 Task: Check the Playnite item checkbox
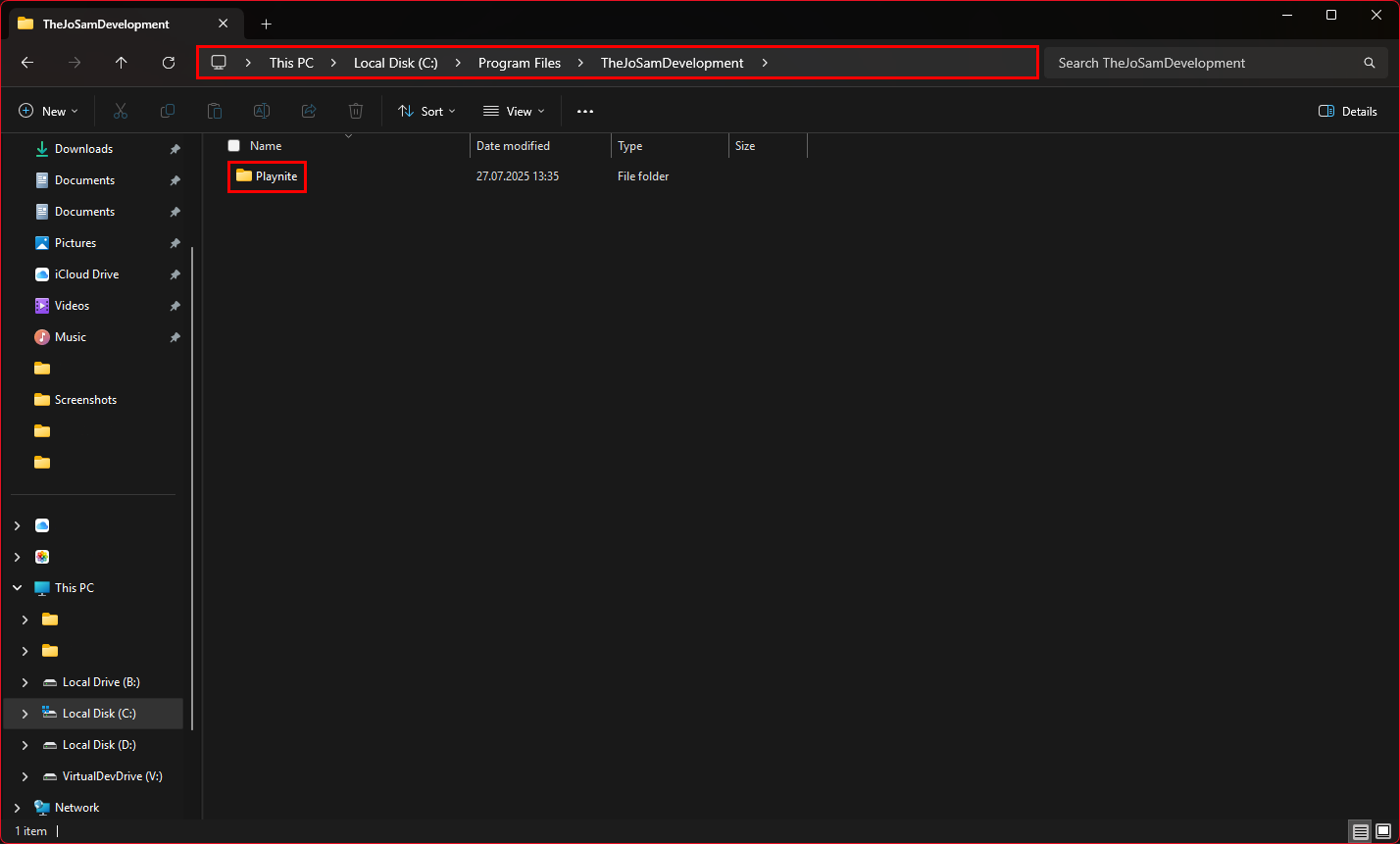click(233, 176)
